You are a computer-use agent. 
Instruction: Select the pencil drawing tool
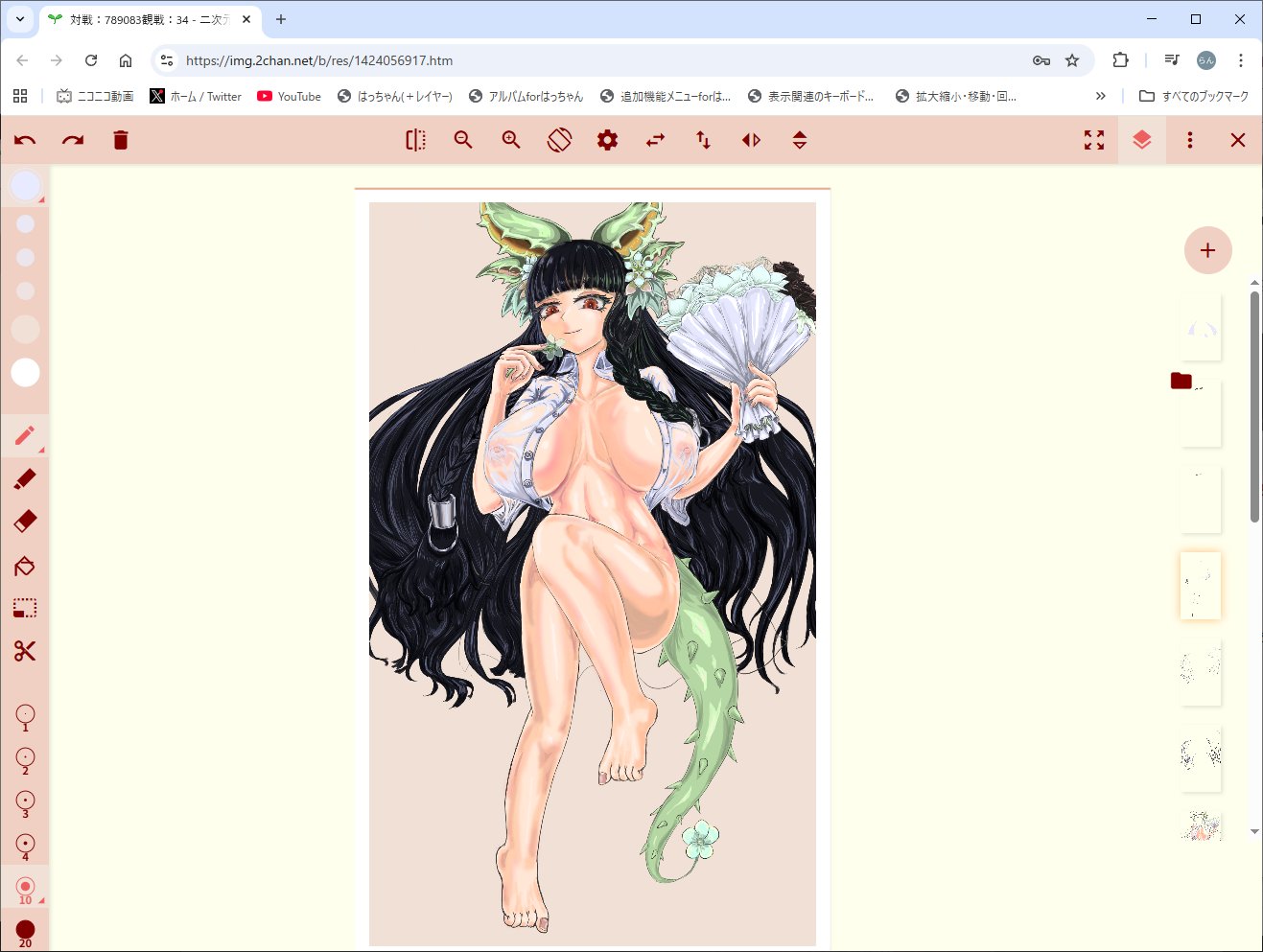pyautogui.click(x=25, y=436)
